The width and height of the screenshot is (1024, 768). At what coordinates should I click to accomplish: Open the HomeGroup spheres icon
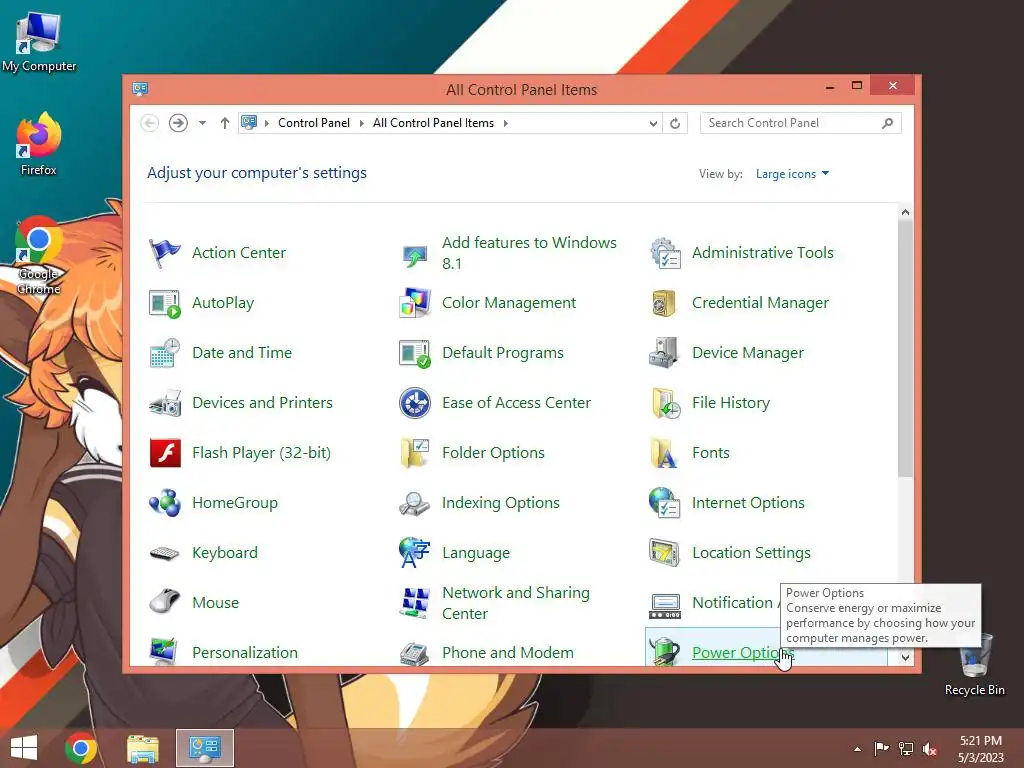165,503
